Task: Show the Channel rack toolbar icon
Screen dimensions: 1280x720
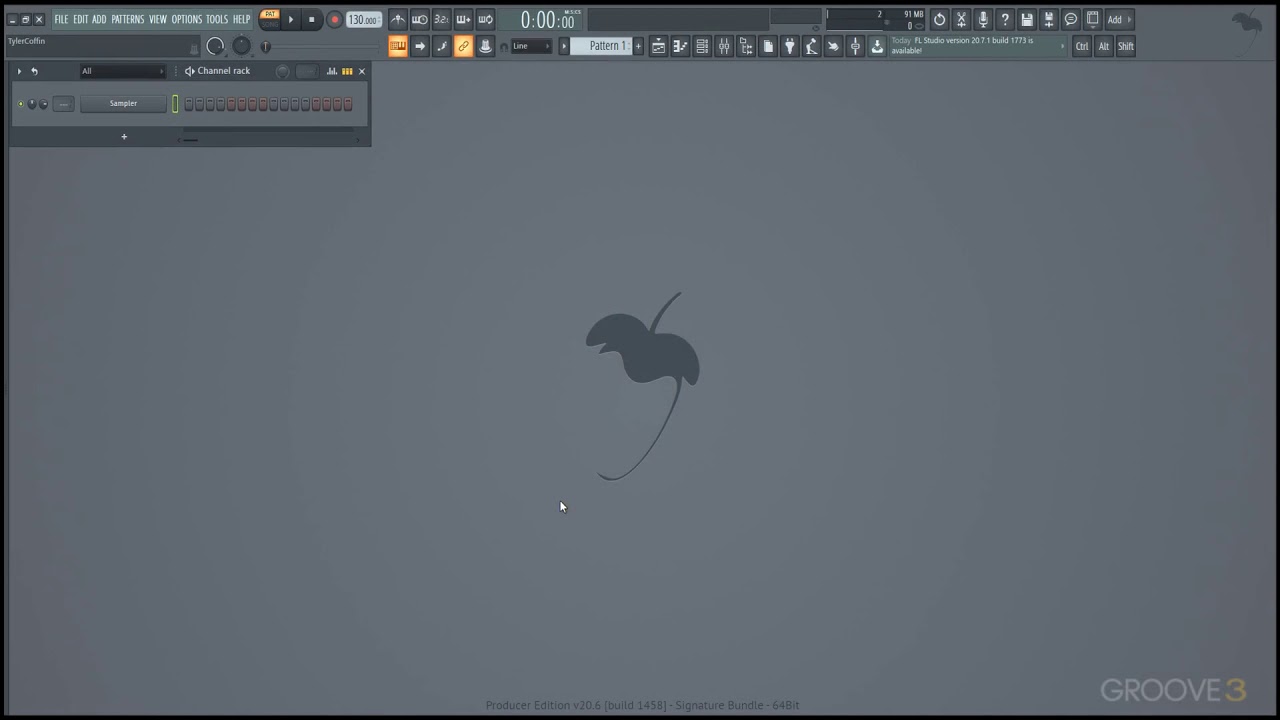Action: [702, 46]
